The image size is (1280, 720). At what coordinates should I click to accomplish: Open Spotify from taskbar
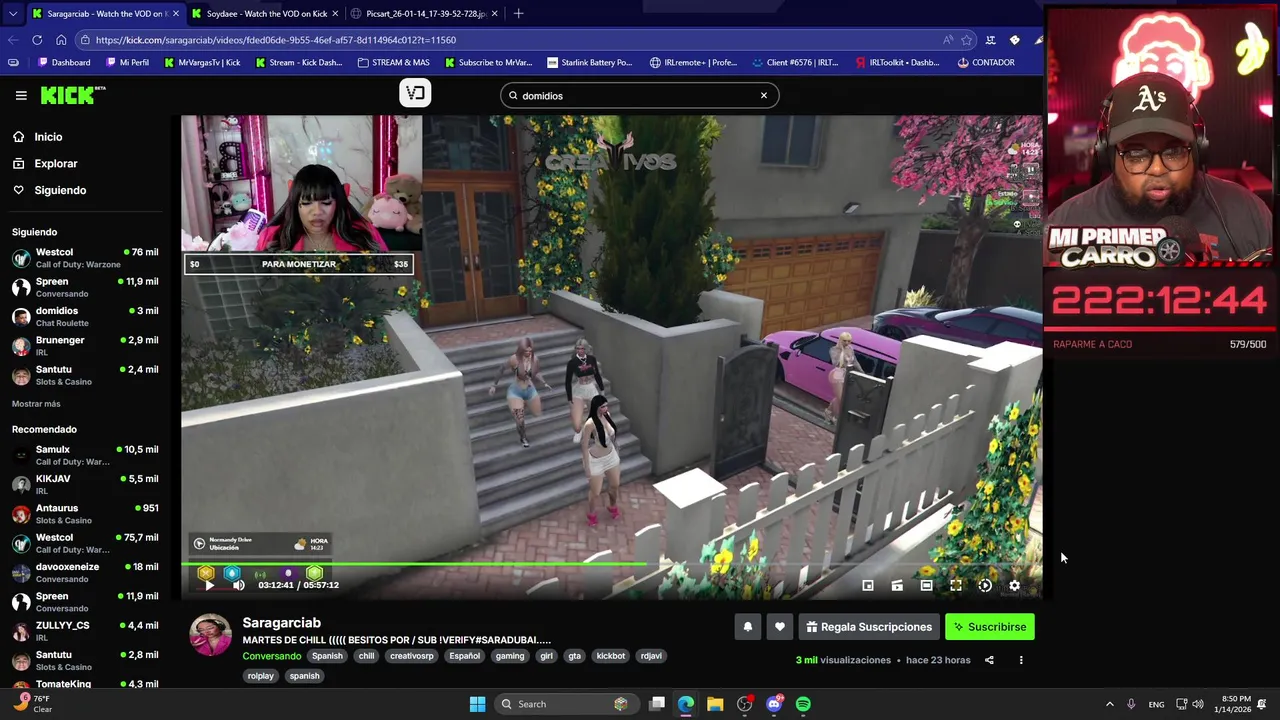pyautogui.click(x=803, y=704)
